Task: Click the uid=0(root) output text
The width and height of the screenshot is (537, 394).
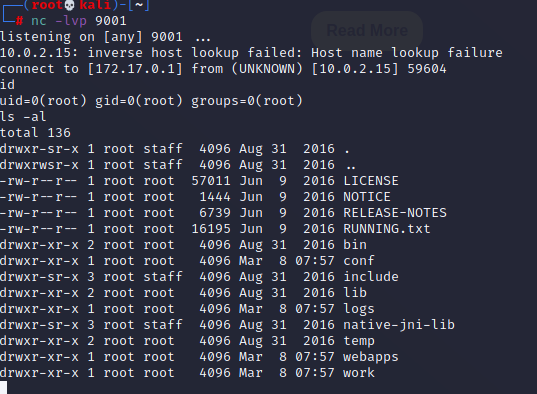Action: click(43, 101)
